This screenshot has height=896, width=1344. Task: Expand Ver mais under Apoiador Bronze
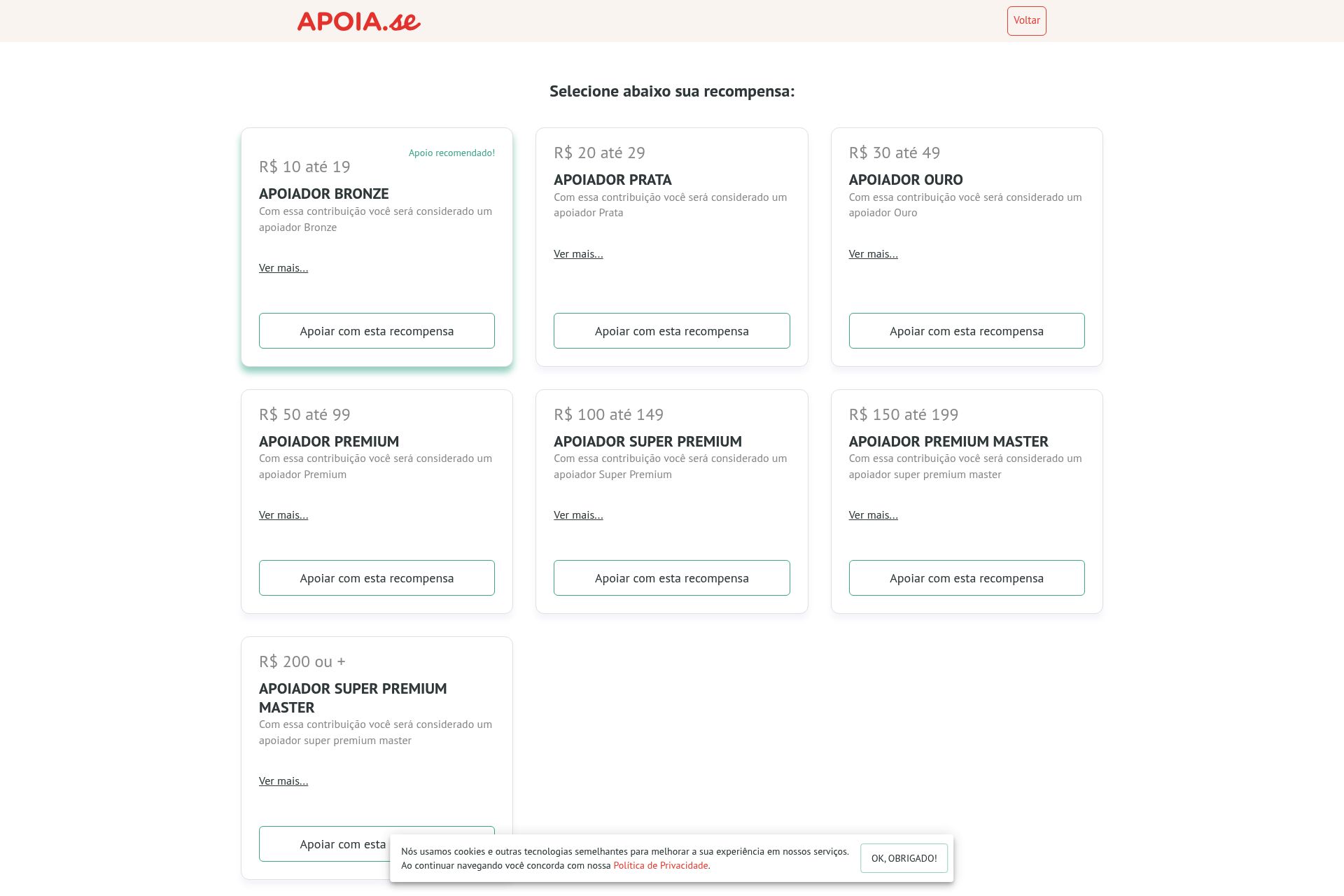tap(283, 268)
